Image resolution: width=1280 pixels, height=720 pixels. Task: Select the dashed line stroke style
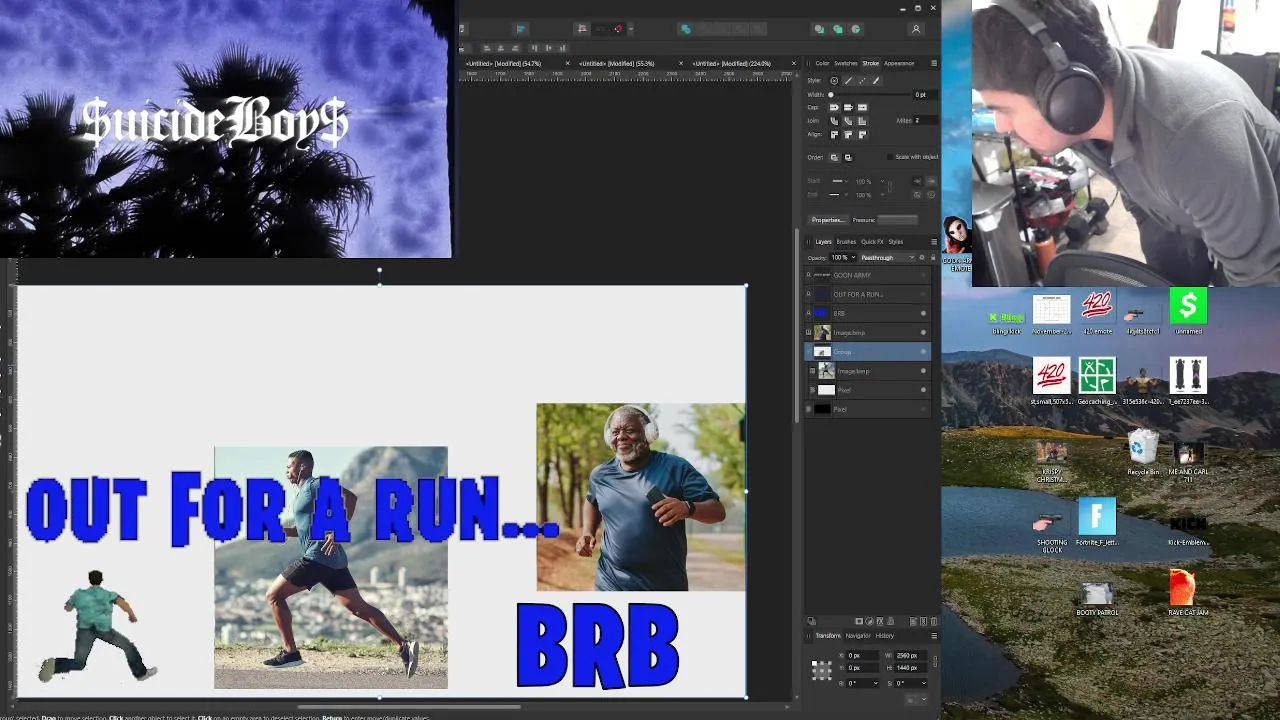point(862,81)
